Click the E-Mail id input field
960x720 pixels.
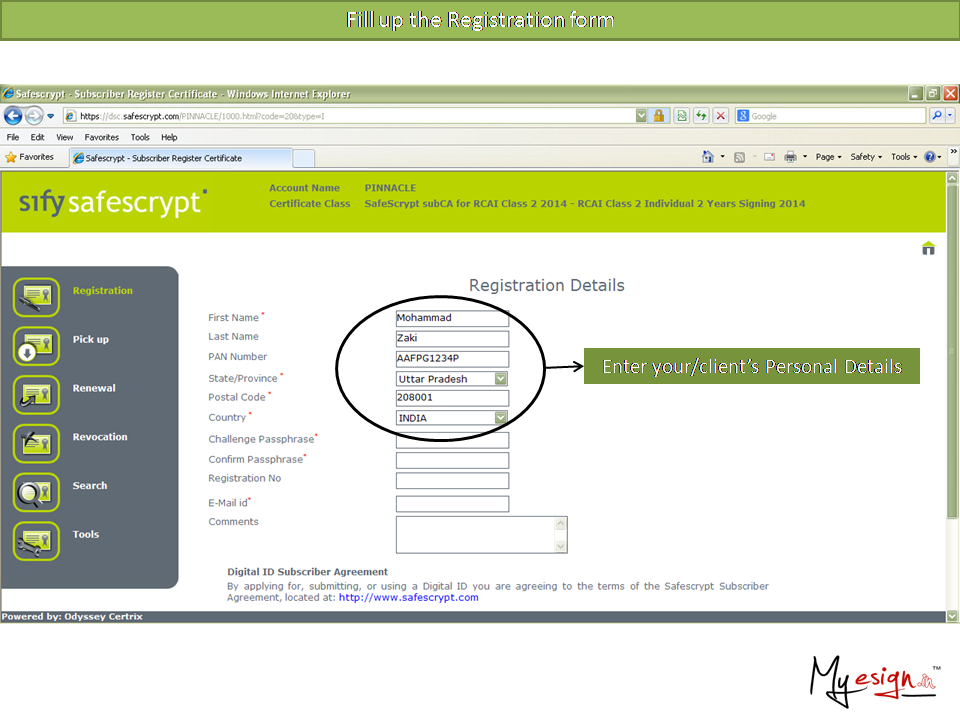point(452,504)
